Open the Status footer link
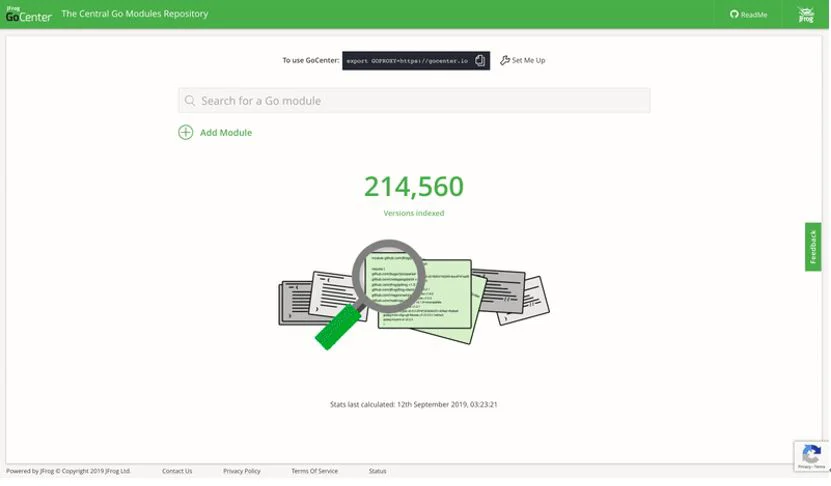Image resolution: width=831 pixels, height=486 pixels. 377,471
